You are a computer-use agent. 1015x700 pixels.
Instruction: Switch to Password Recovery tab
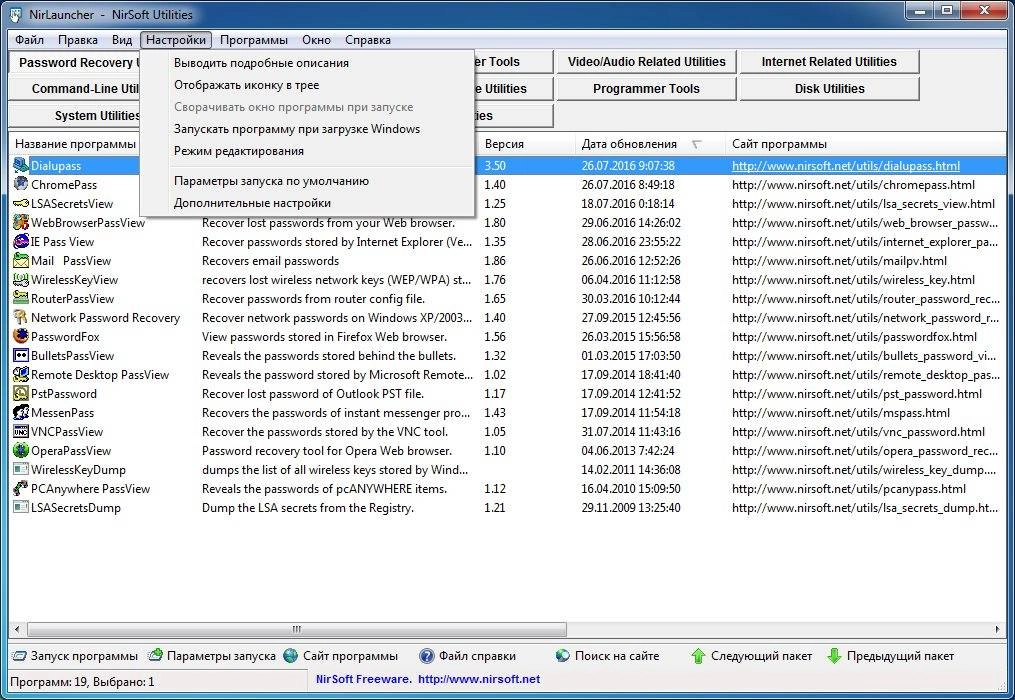click(x=76, y=63)
